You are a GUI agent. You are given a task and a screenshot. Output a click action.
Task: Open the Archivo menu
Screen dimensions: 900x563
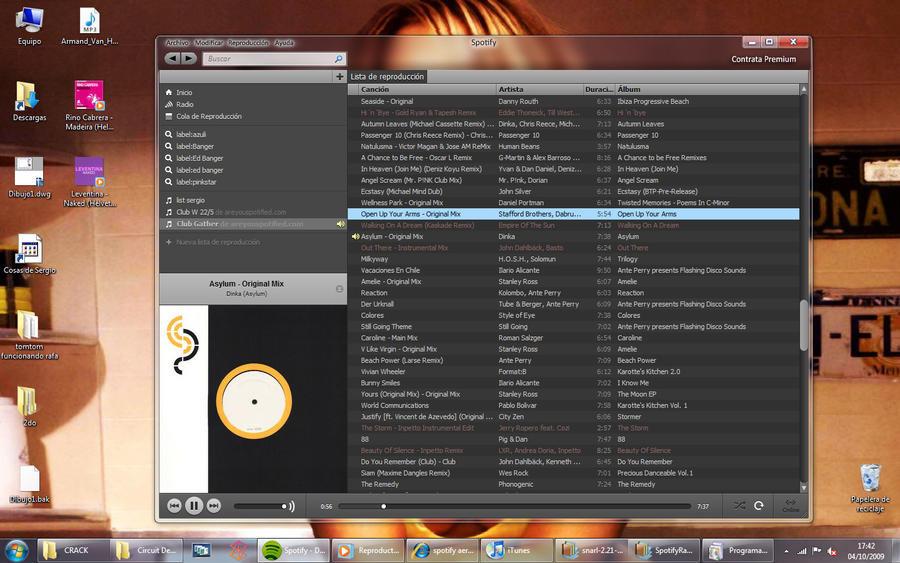tap(177, 43)
